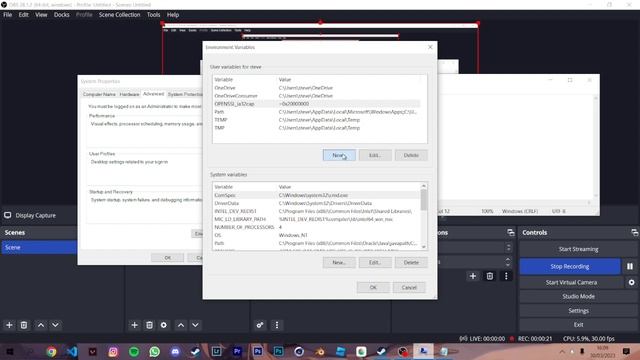Delete the selected source using the Sources trash icon
640x360 pixels.
click(149, 325)
